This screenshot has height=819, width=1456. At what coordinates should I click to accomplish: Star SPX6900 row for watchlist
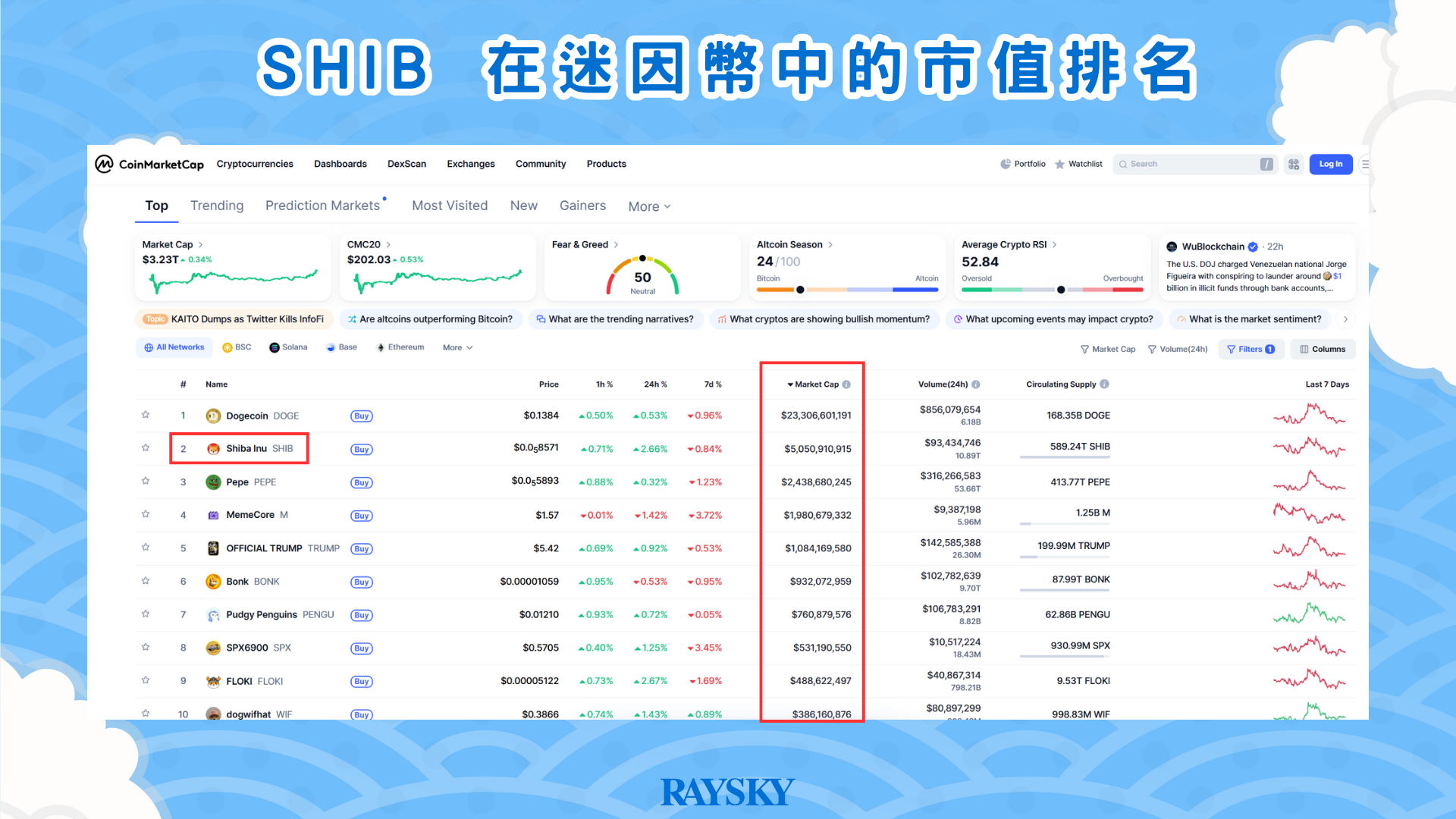coord(146,647)
